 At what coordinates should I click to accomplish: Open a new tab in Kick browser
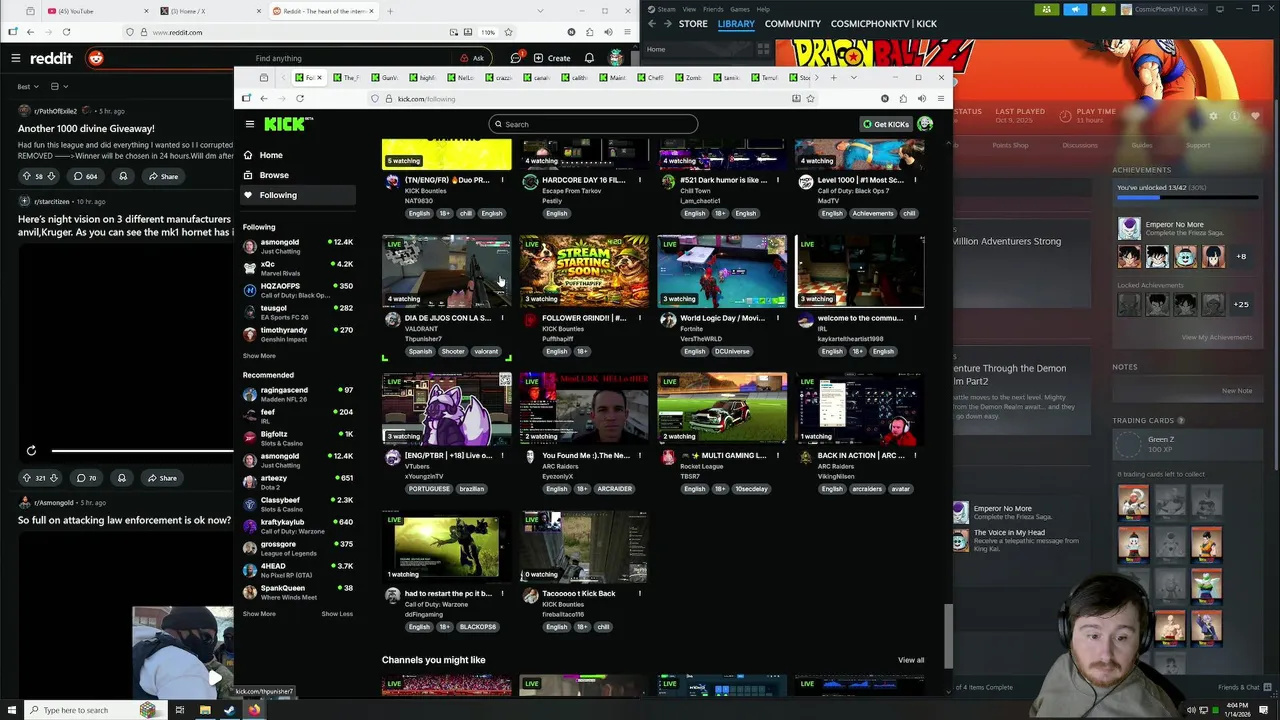click(x=833, y=77)
